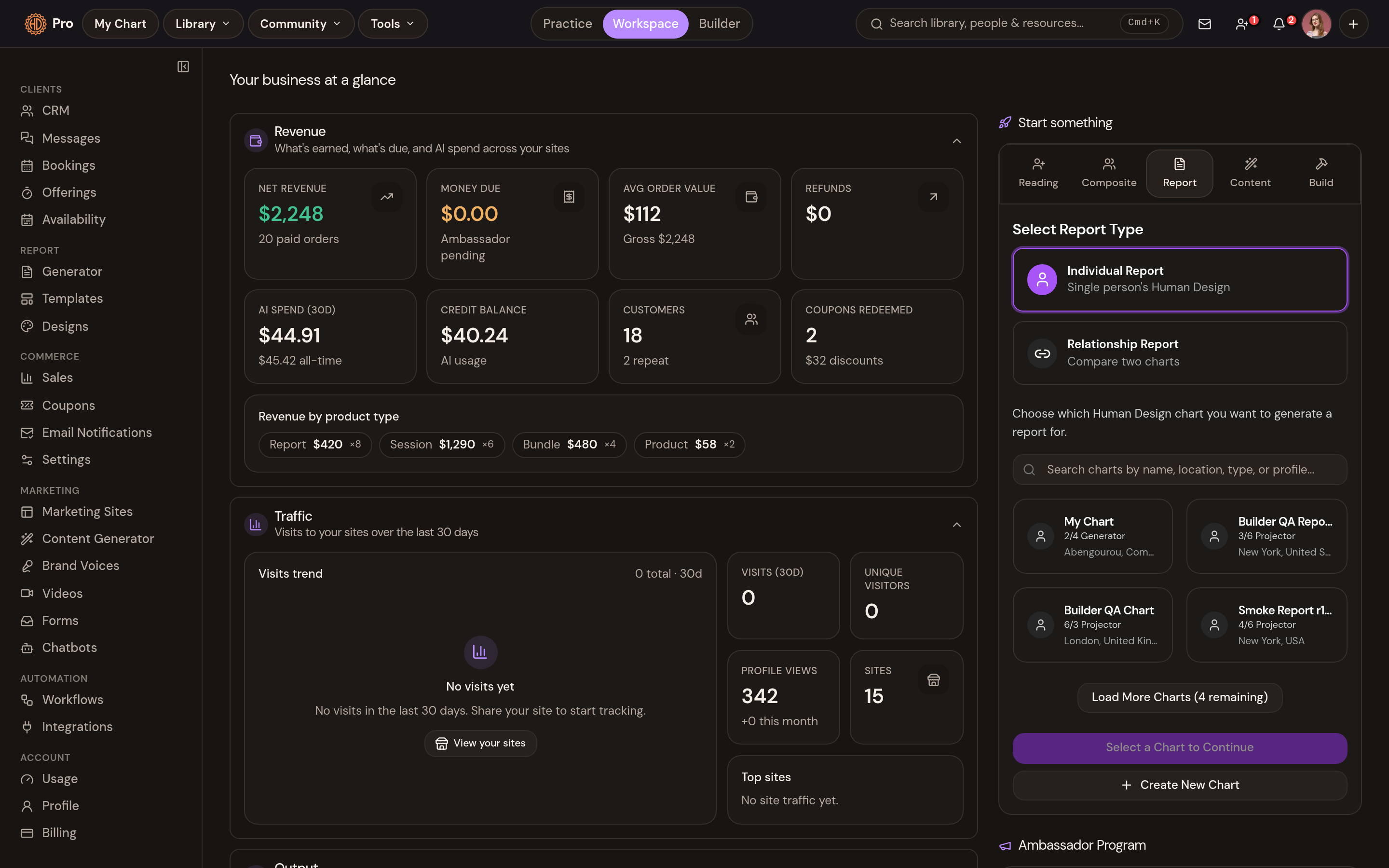Select the My Chart card
This screenshot has height=868, width=1389.
point(1092,536)
